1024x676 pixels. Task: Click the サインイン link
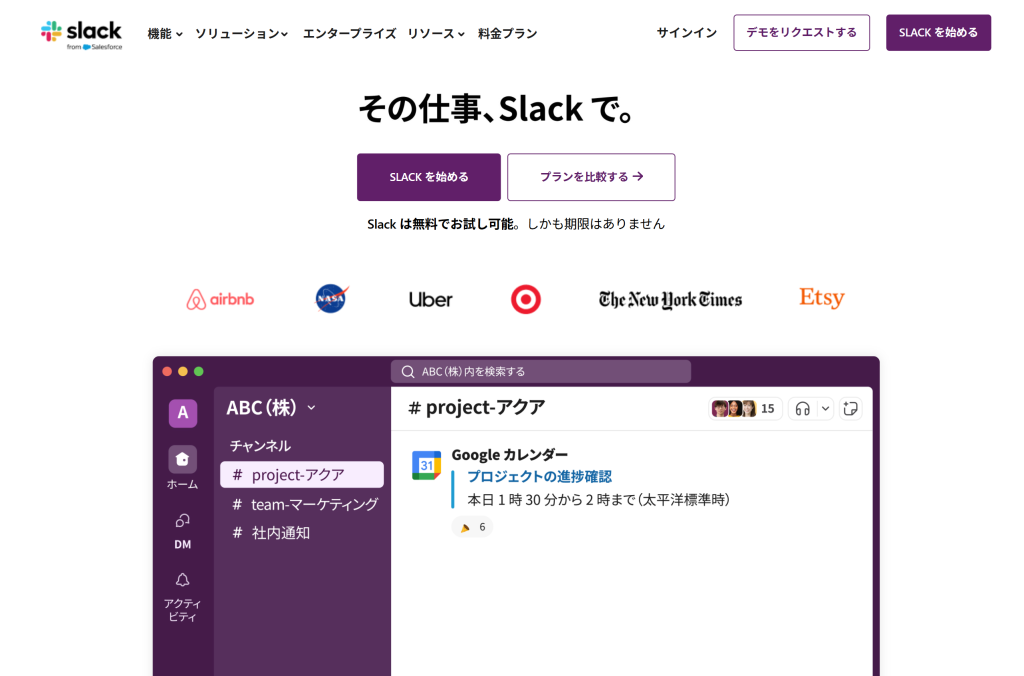pyautogui.click(x=686, y=33)
